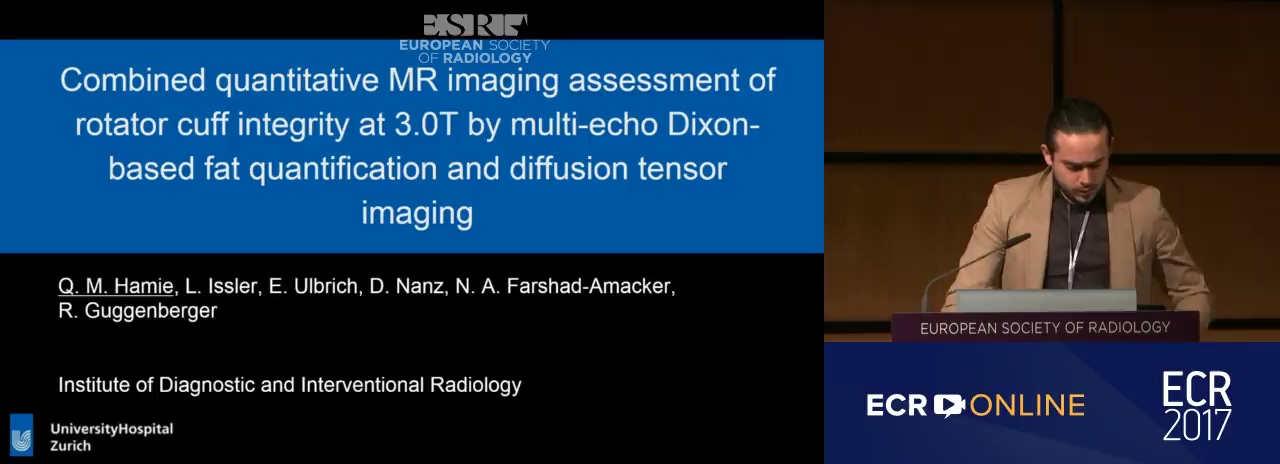The width and height of the screenshot is (1280, 464).
Task: Click underlined author name Q. M. Hamie
Action: (116, 287)
